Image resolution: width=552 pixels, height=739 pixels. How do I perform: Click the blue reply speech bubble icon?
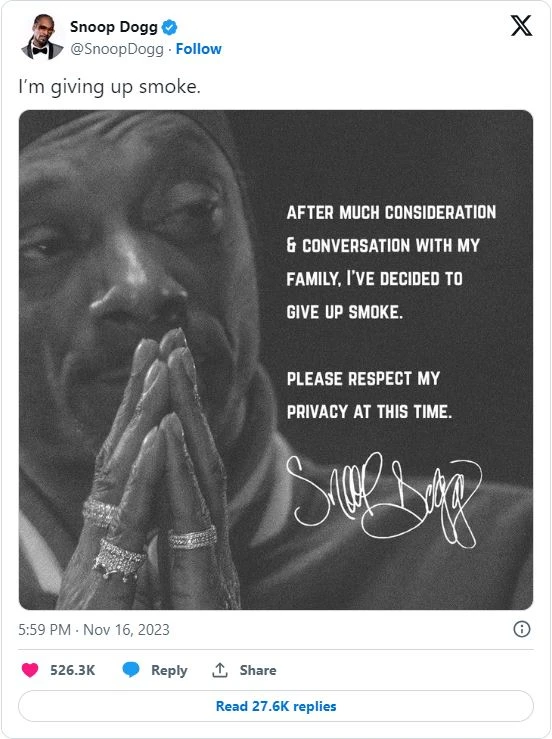coord(131,670)
